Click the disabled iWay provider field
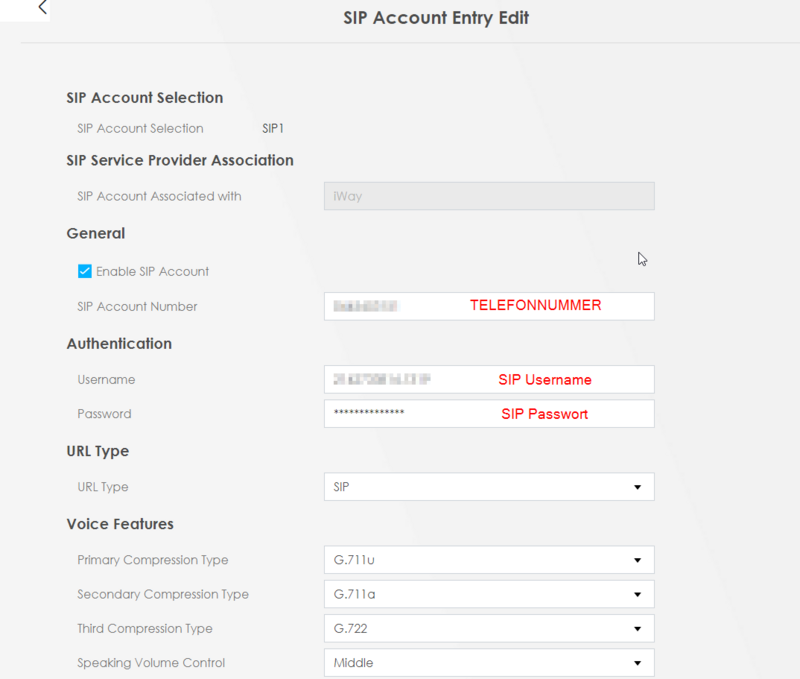Image resolution: width=800 pixels, height=679 pixels. point(489,196)
